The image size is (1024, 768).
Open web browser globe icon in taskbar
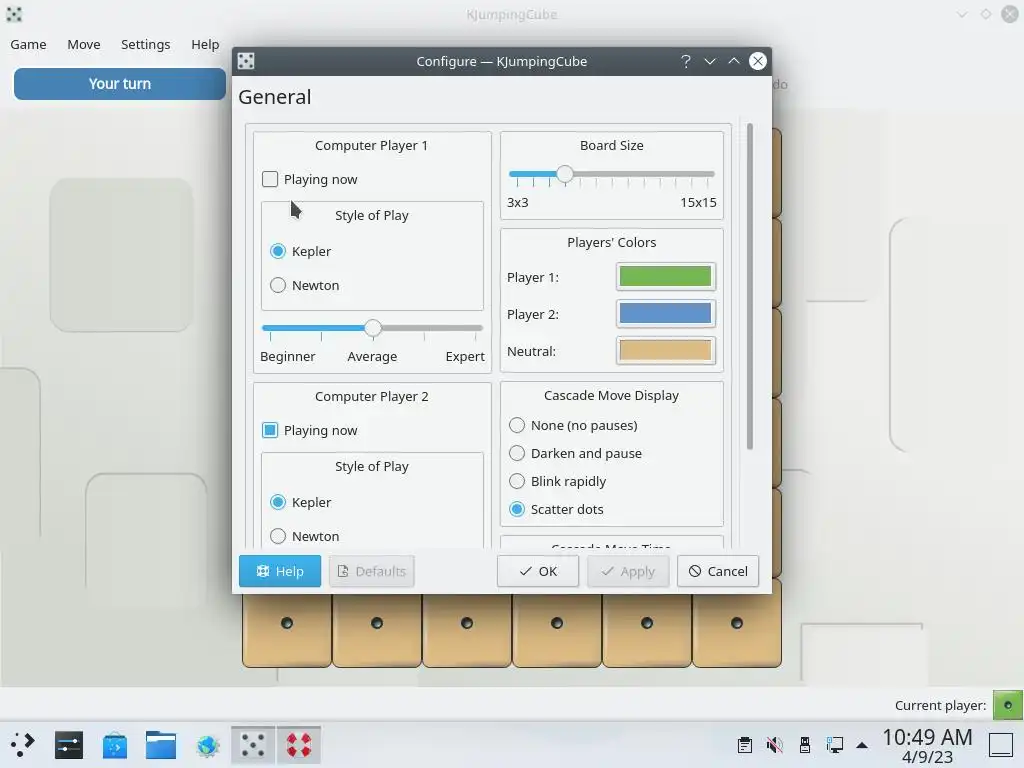[x=208, y=744]
